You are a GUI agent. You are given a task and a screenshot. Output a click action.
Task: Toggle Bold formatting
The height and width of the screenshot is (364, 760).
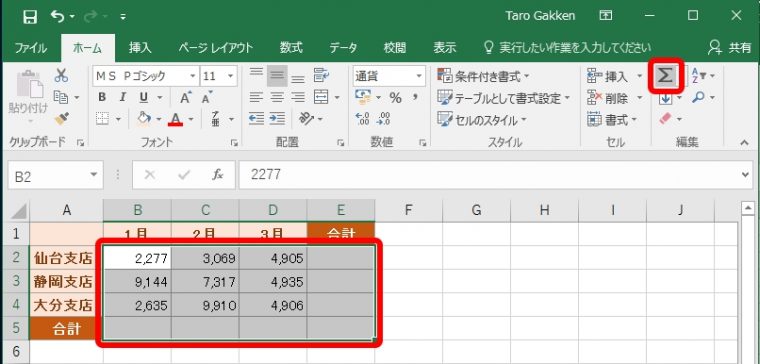point(102,97)
